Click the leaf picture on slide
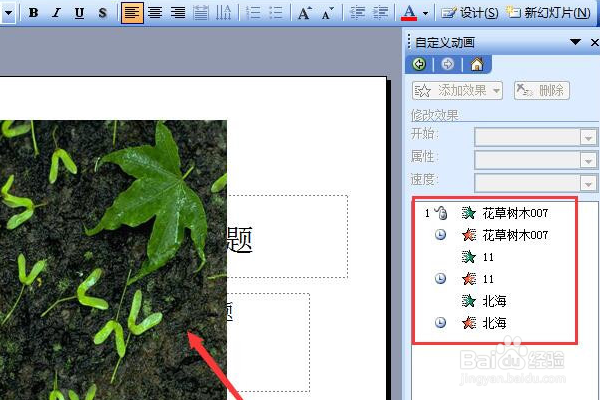Viewport: 600px width, 400px height. pos(113,260)
